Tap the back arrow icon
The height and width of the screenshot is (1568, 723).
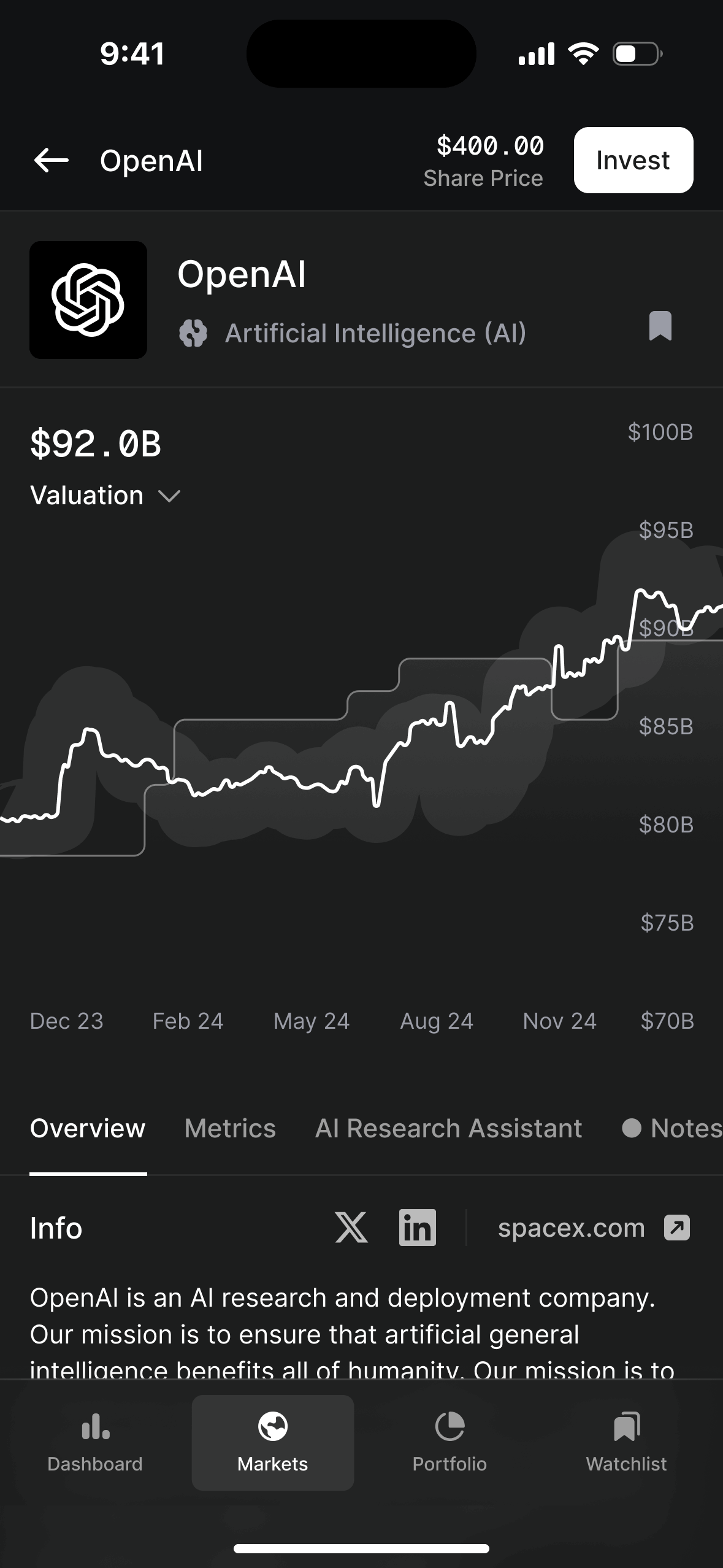click(52, 161)
